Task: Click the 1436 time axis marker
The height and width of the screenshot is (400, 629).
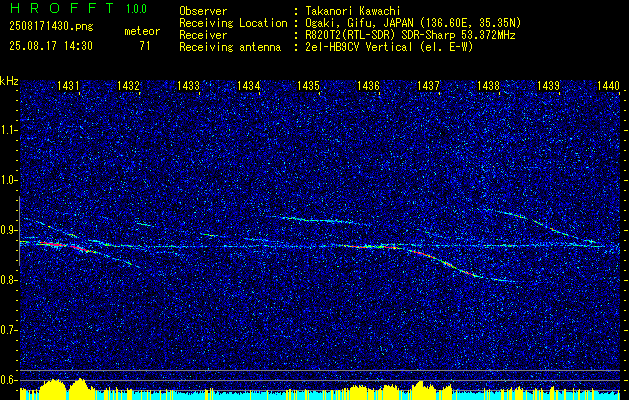Action: 368,85
